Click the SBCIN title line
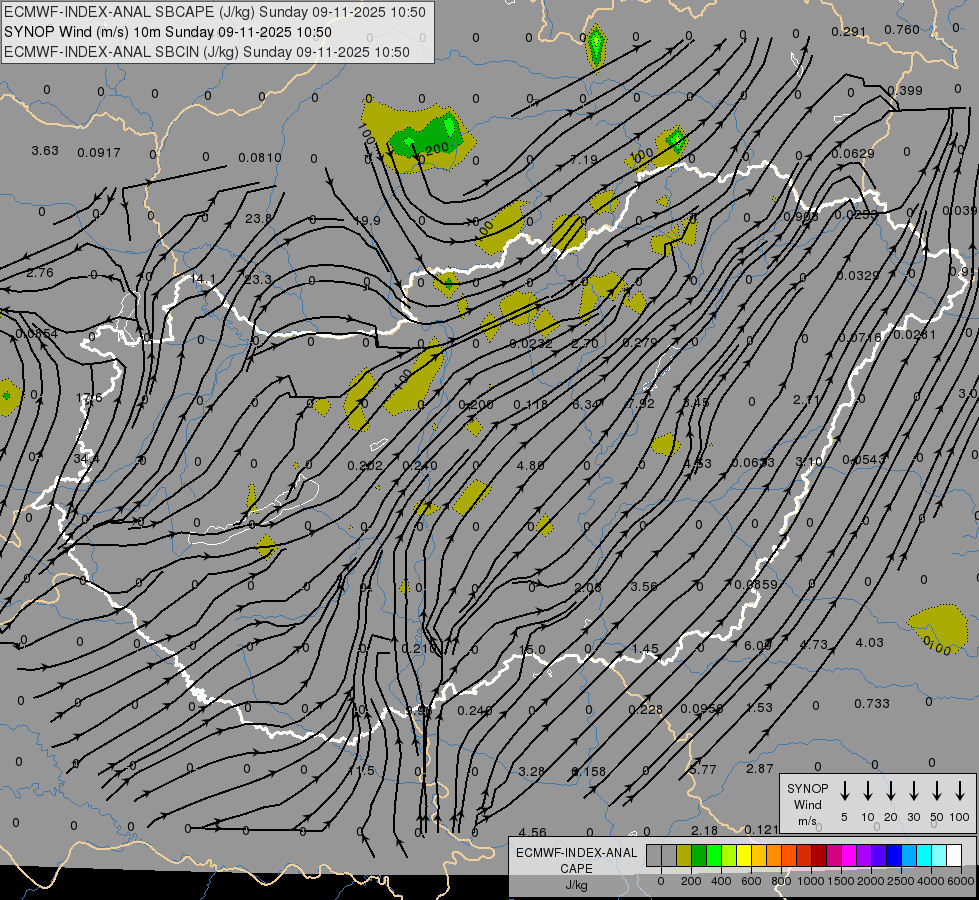The height and width of the screenshot is (900, 979). click(x=207, y=52)
